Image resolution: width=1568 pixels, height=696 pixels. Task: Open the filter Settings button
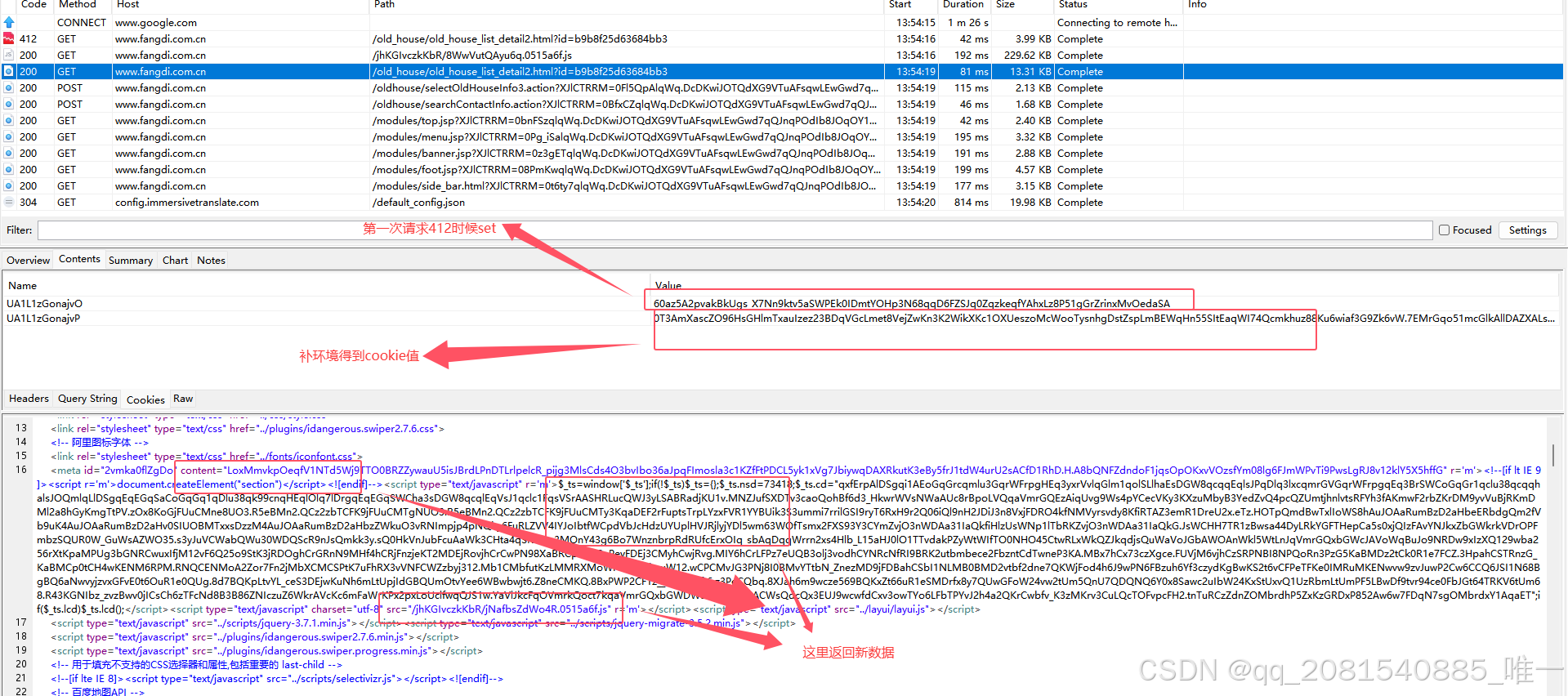1527,230
